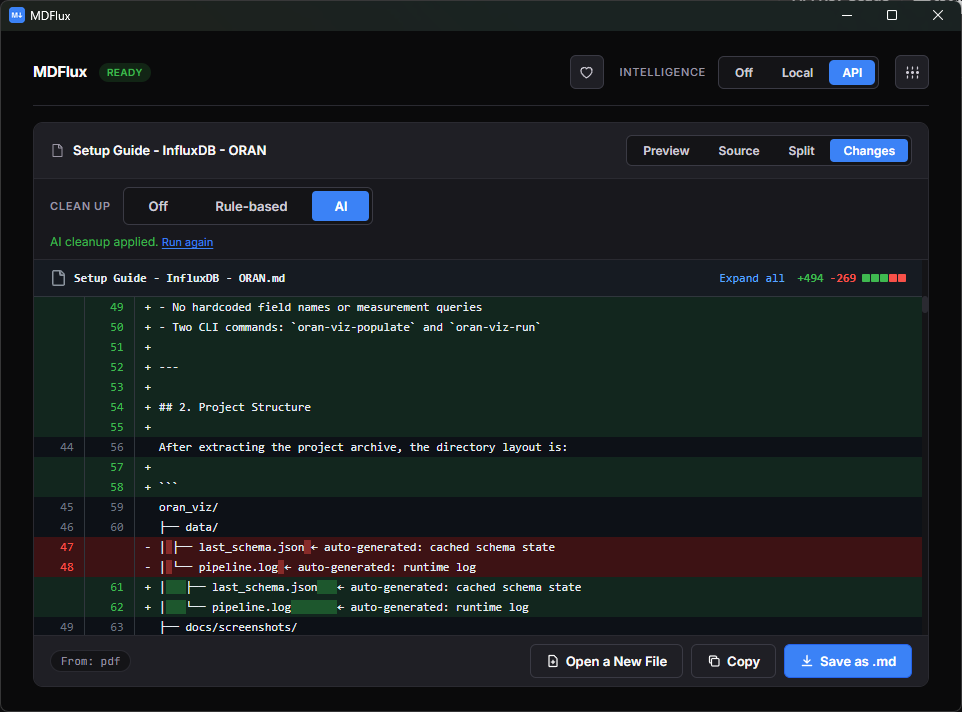Click Save as .md button
The height and width of the screenshot is (712, 962).
pos(847,661)
